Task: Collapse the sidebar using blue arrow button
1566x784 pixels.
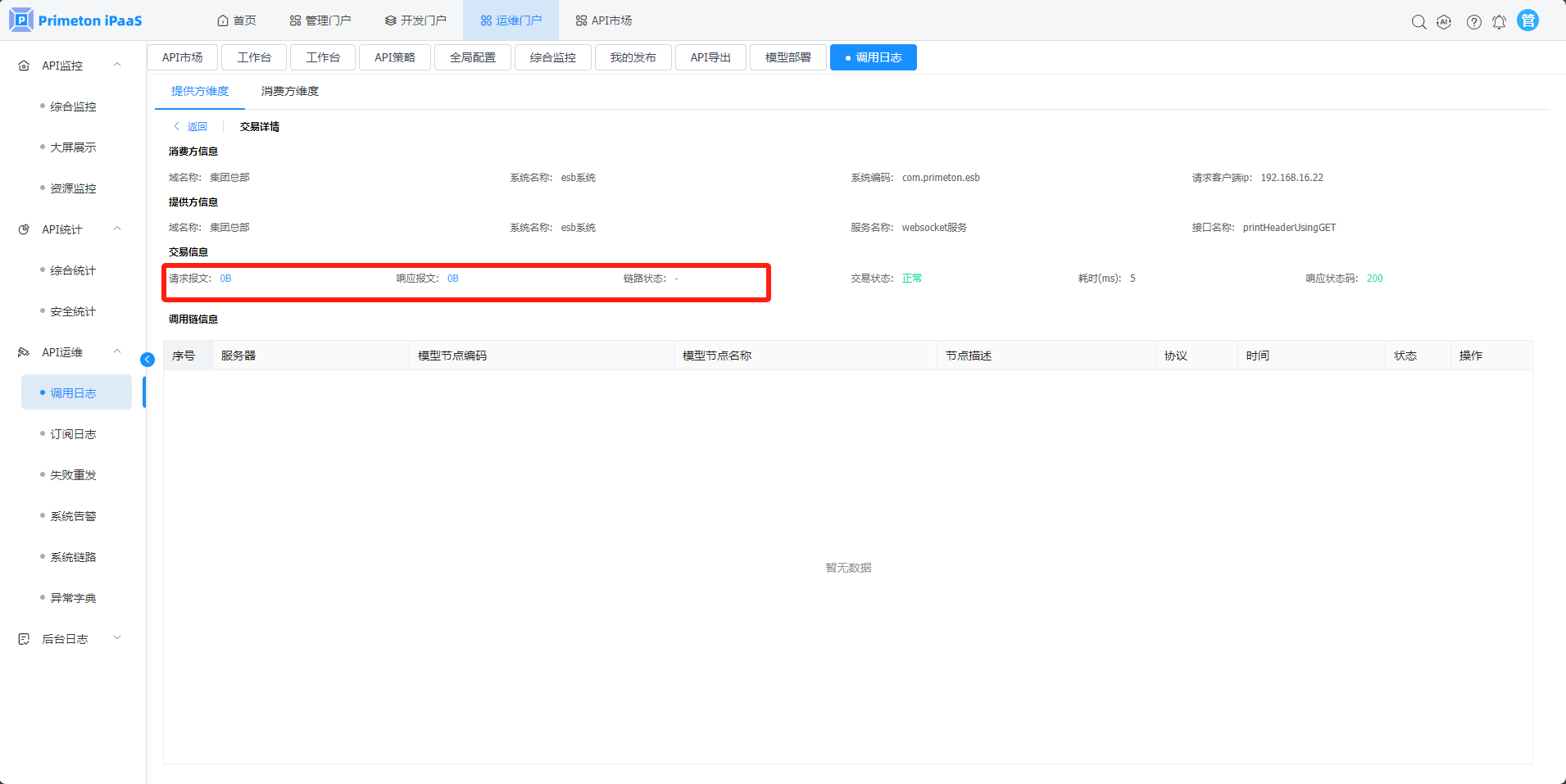Action: (148, 360)
